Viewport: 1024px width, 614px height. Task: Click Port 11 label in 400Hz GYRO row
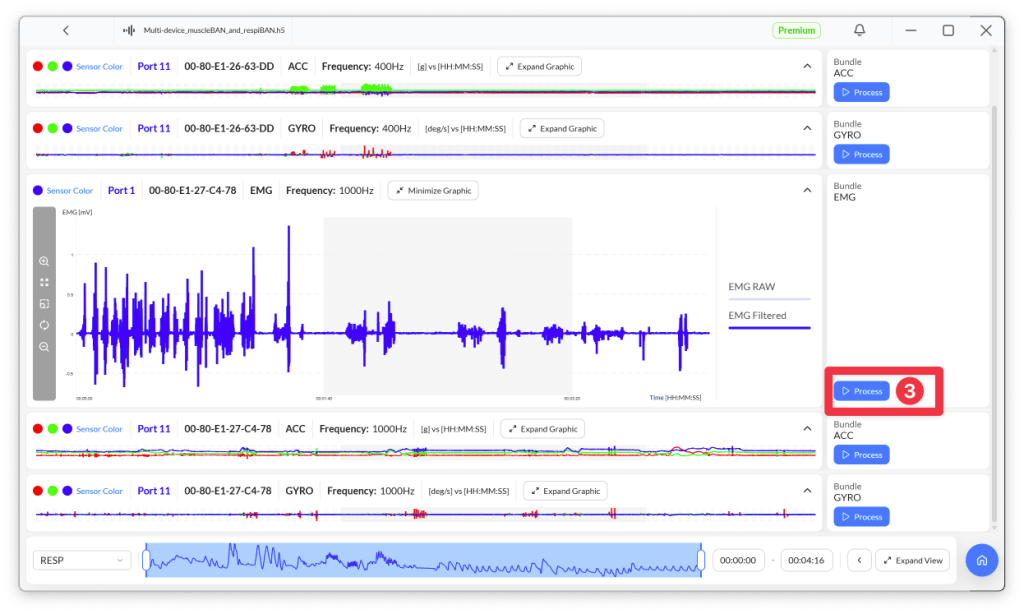(x=153, y=128)
